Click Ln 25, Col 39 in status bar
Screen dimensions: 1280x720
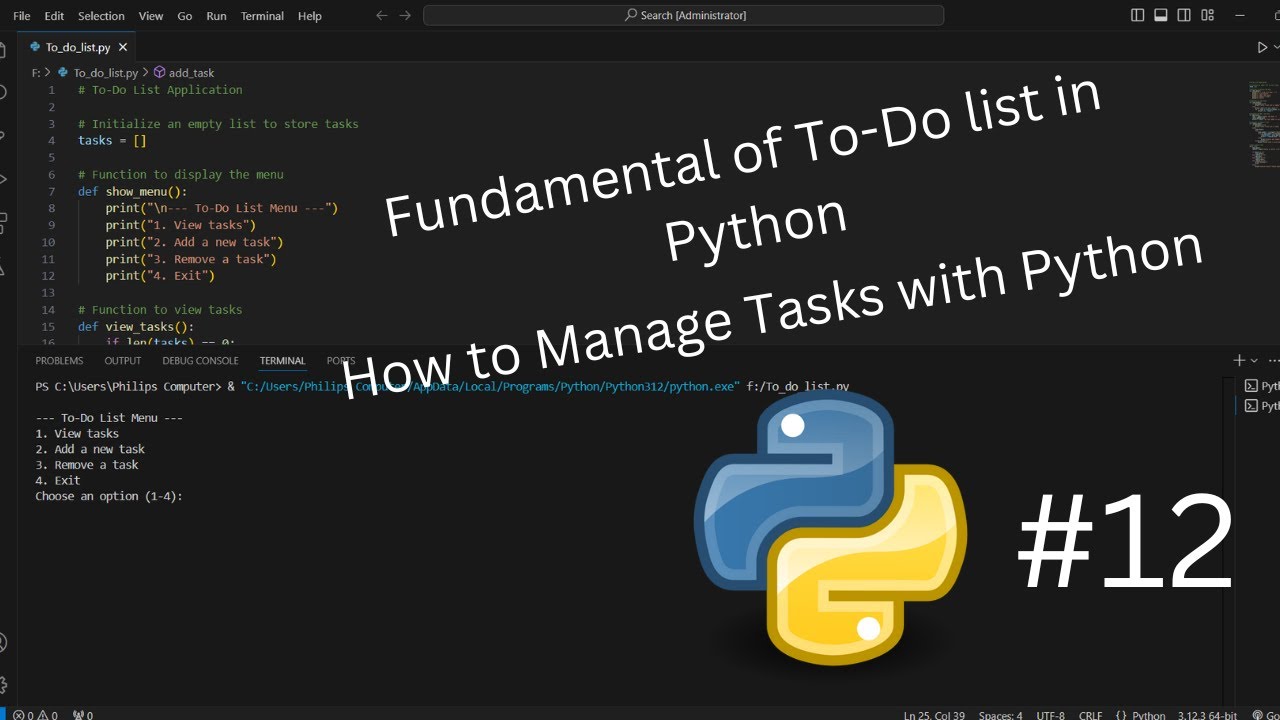click(934, 715)
